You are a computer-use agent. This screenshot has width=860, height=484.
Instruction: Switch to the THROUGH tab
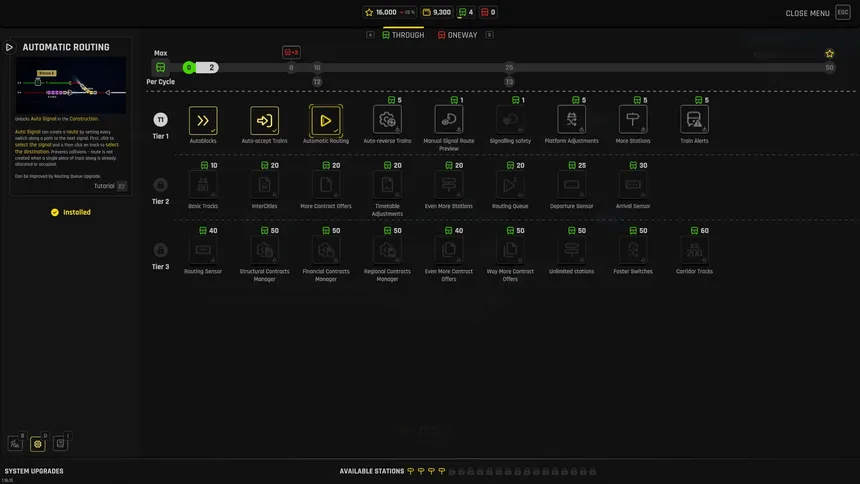(403, 35)
